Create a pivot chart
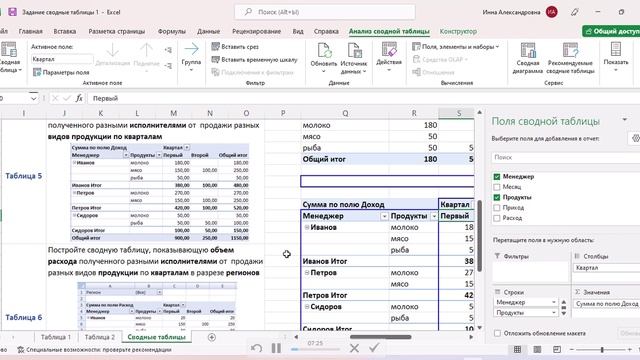 (528, 58)
